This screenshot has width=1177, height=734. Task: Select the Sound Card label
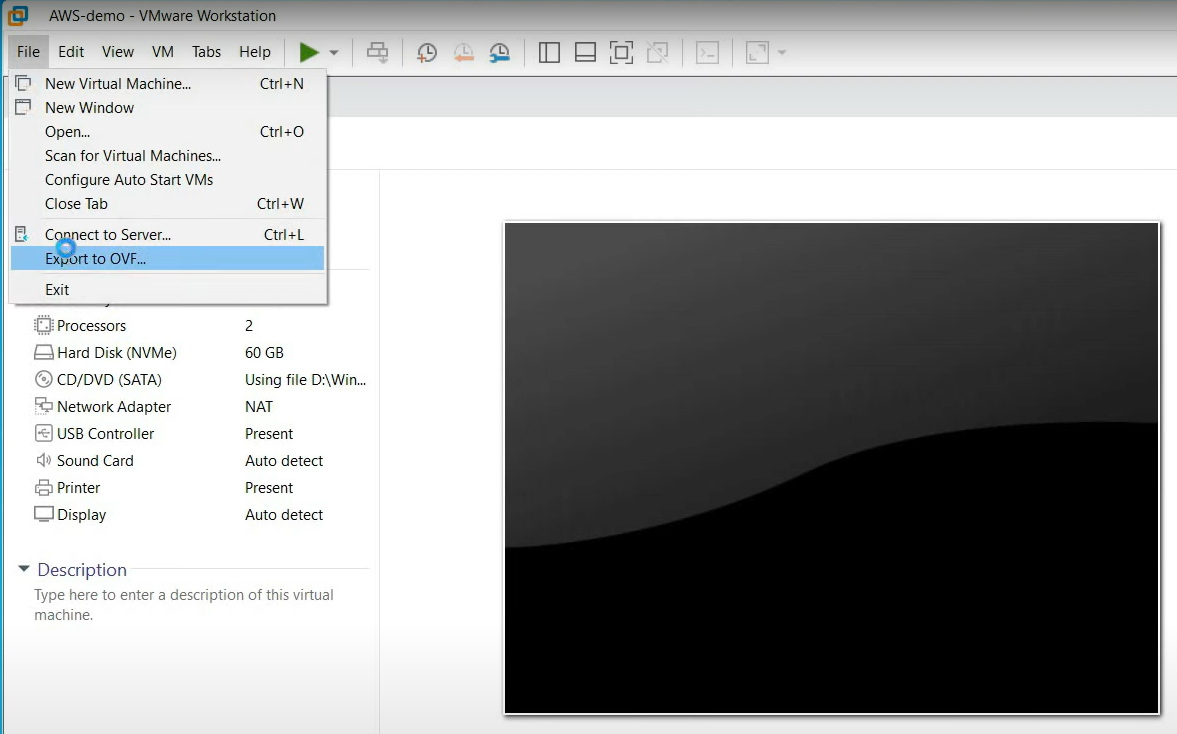[x=95, y=461]
